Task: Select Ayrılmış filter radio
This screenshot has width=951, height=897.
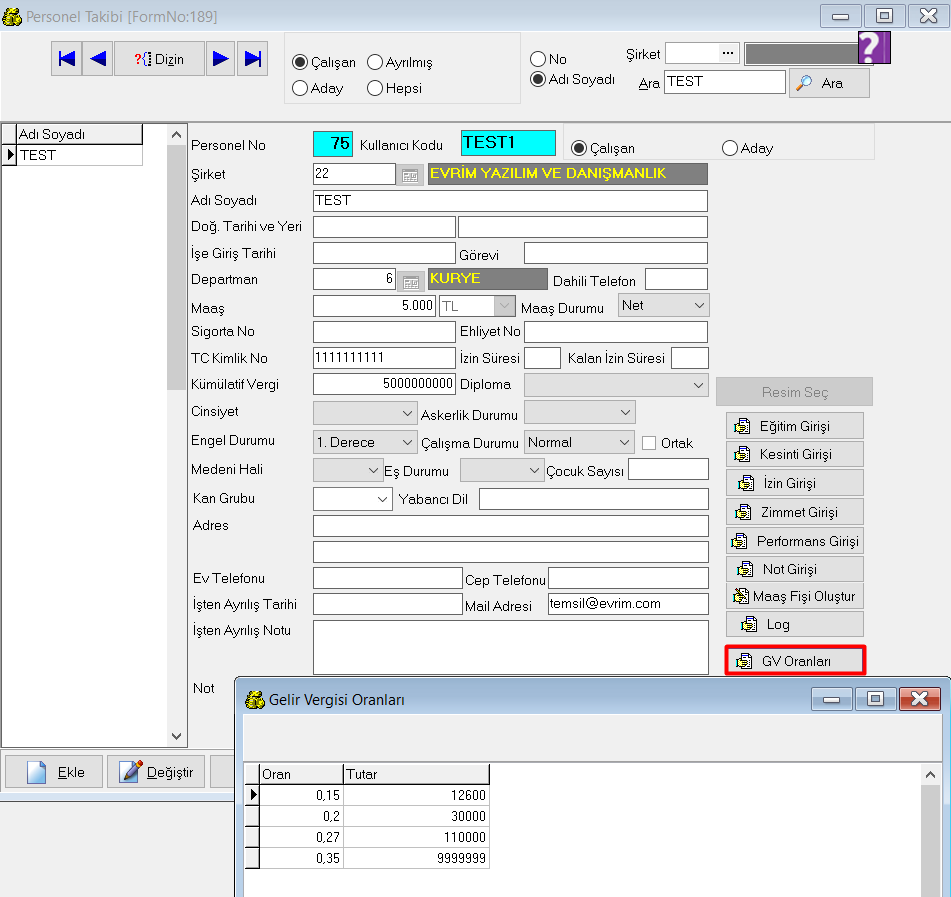Action: pos(375,62)
